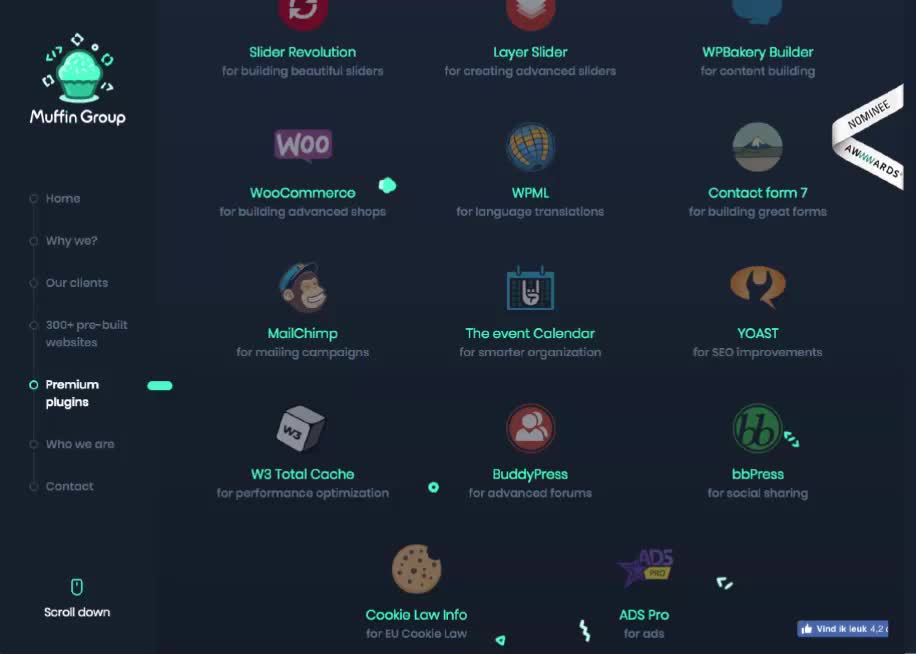This screenshot has height=654, width=916.
Task: Go to Home in the sidebar
Action: (x=63, y=199)
